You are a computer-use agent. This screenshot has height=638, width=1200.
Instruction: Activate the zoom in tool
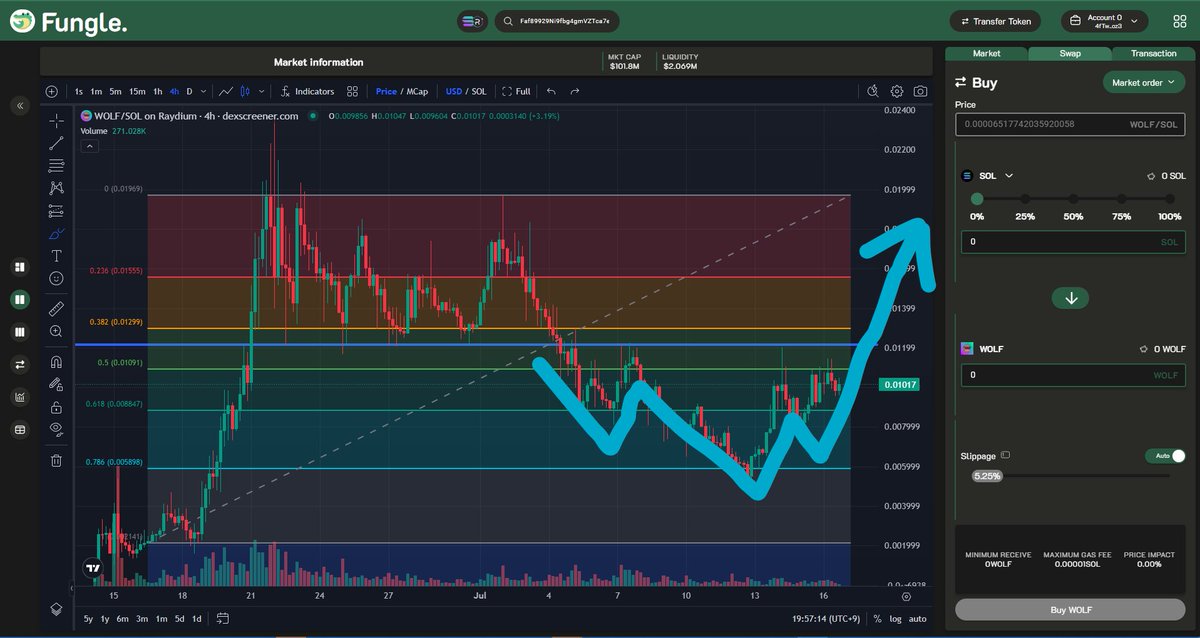pyautogui.click(x=56, y=331)
